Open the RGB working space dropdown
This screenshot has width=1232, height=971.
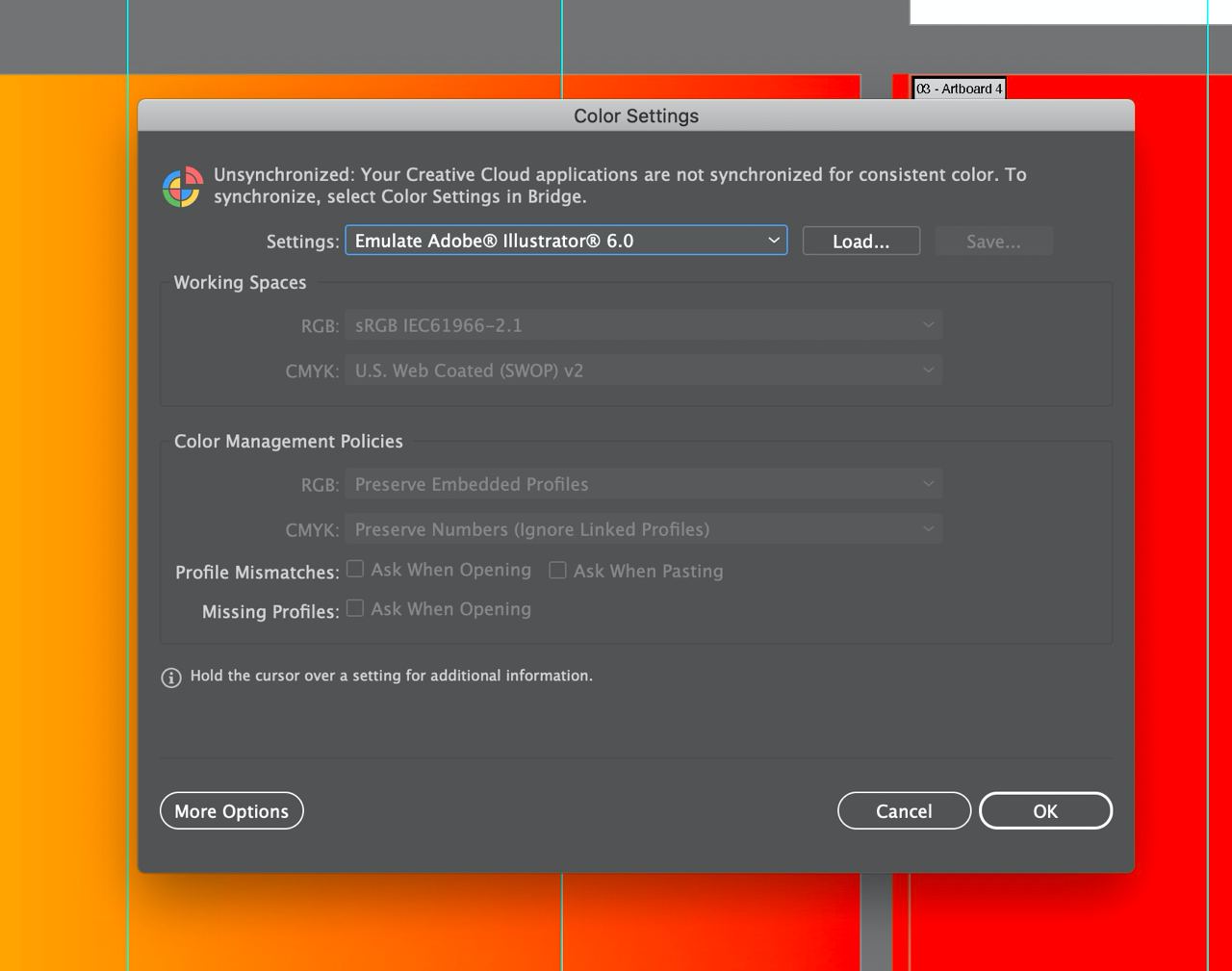tap(643, 325)
